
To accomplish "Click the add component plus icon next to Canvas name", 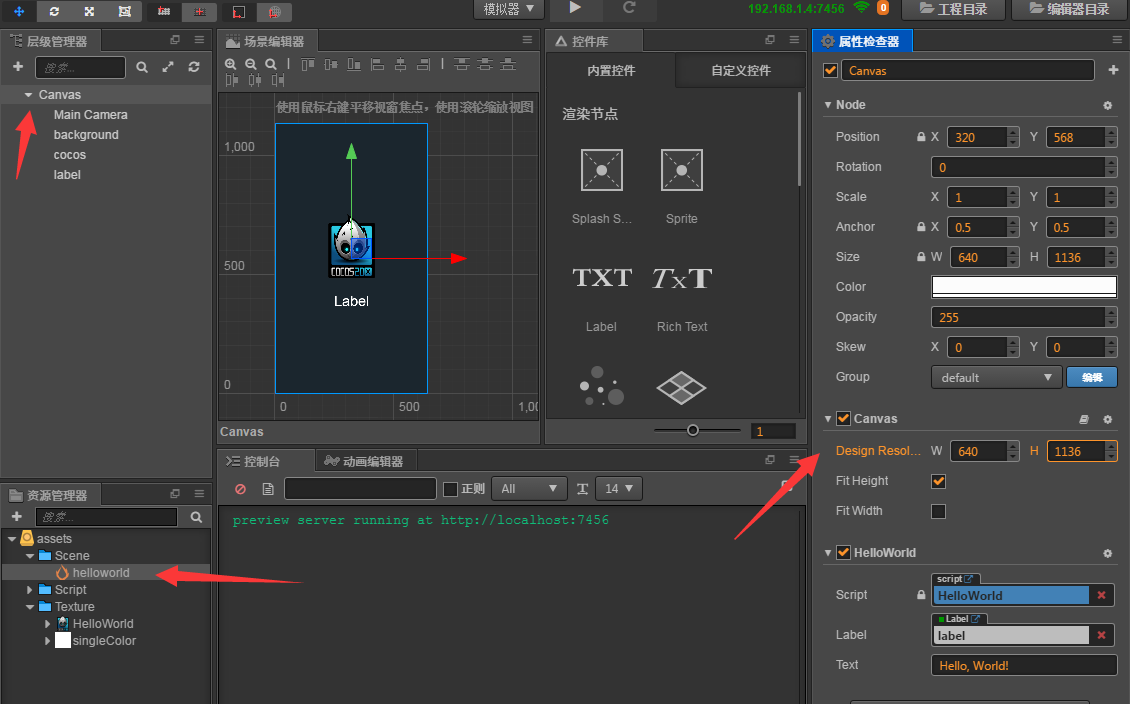I will point(1113,70).
